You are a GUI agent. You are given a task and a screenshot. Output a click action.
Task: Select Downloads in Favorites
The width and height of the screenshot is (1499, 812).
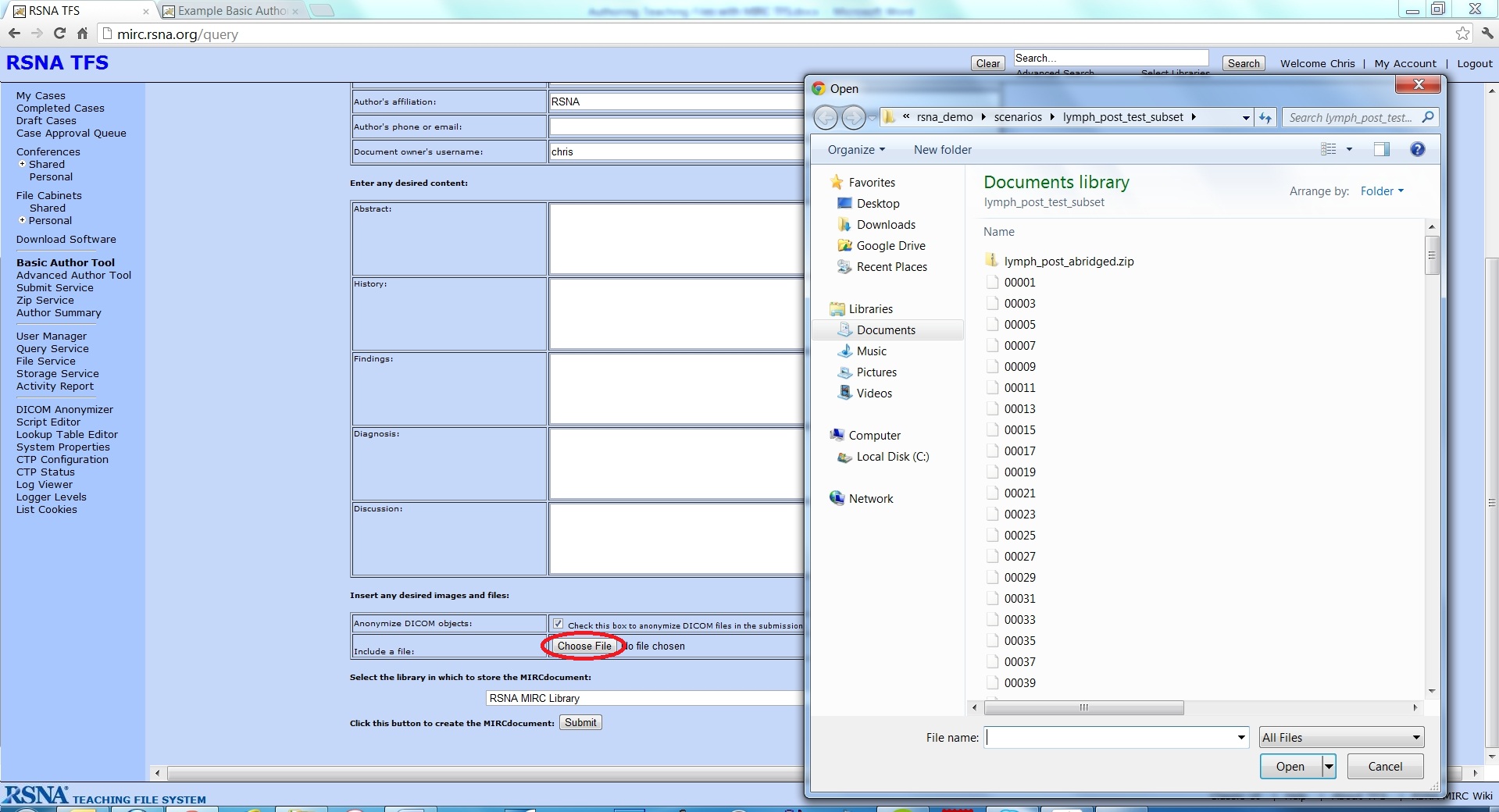tap(886, 225)
